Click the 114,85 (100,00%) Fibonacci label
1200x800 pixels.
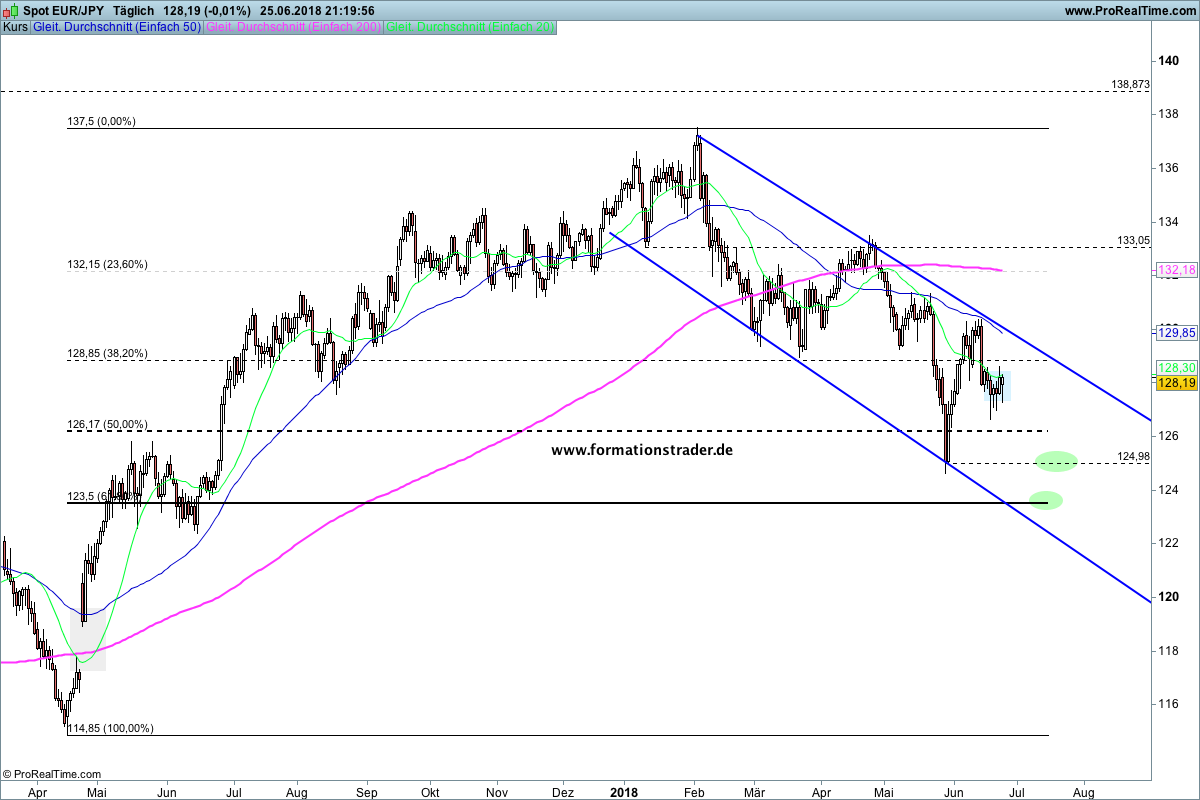click(110, 728)
